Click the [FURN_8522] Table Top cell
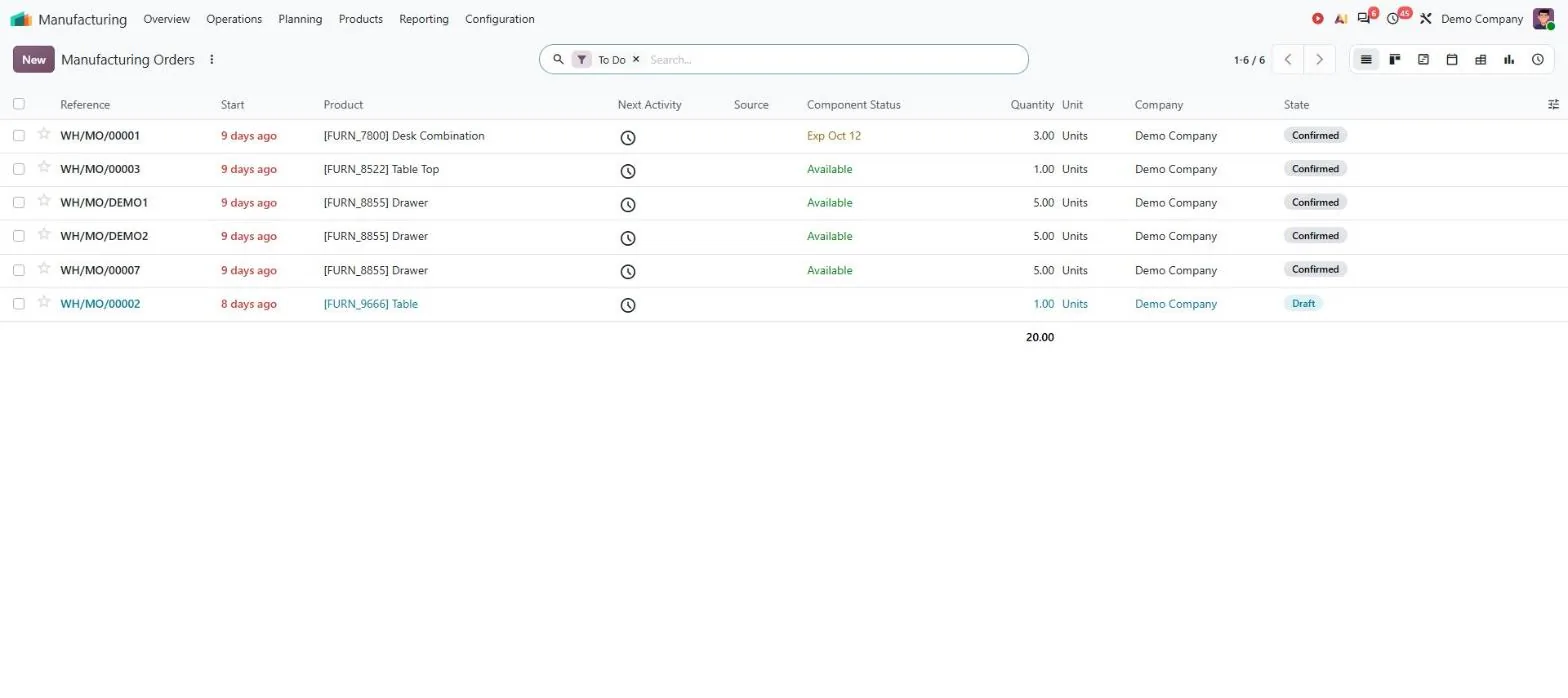Screen dimensions: 1568x698 381,169
